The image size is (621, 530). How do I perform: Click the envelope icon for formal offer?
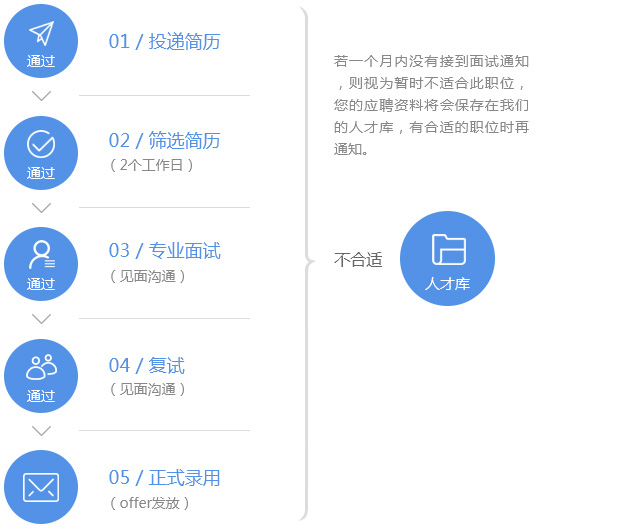point(41,487)
